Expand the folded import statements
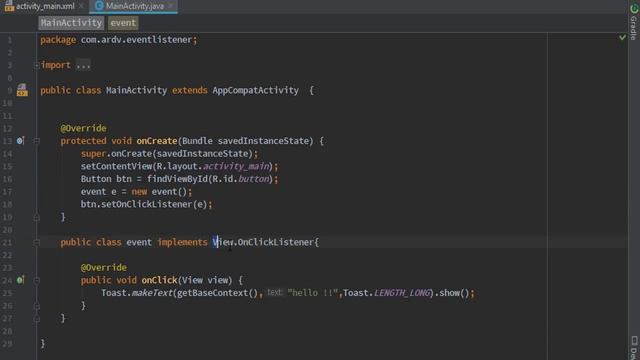 [x=36, y=65]
